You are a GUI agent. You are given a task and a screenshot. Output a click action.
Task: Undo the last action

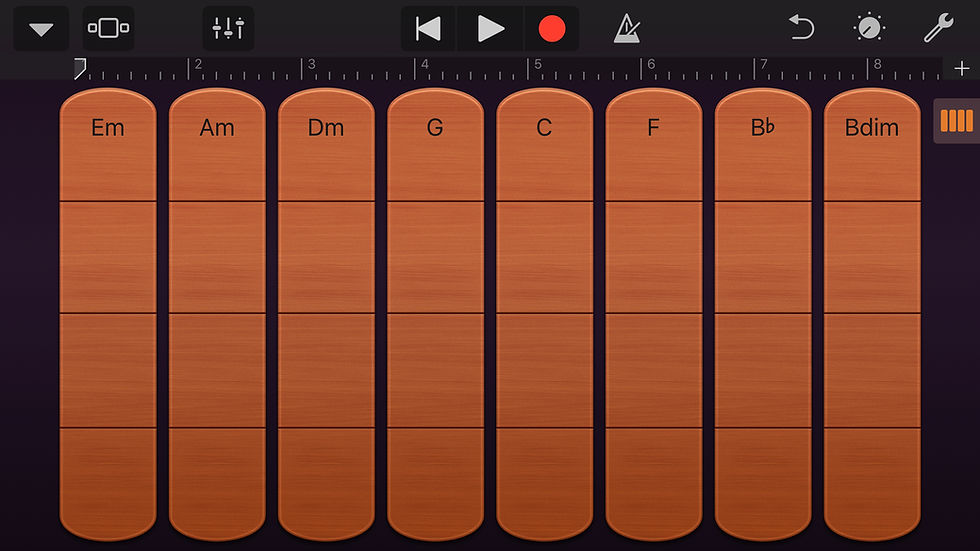click(801, 28)
